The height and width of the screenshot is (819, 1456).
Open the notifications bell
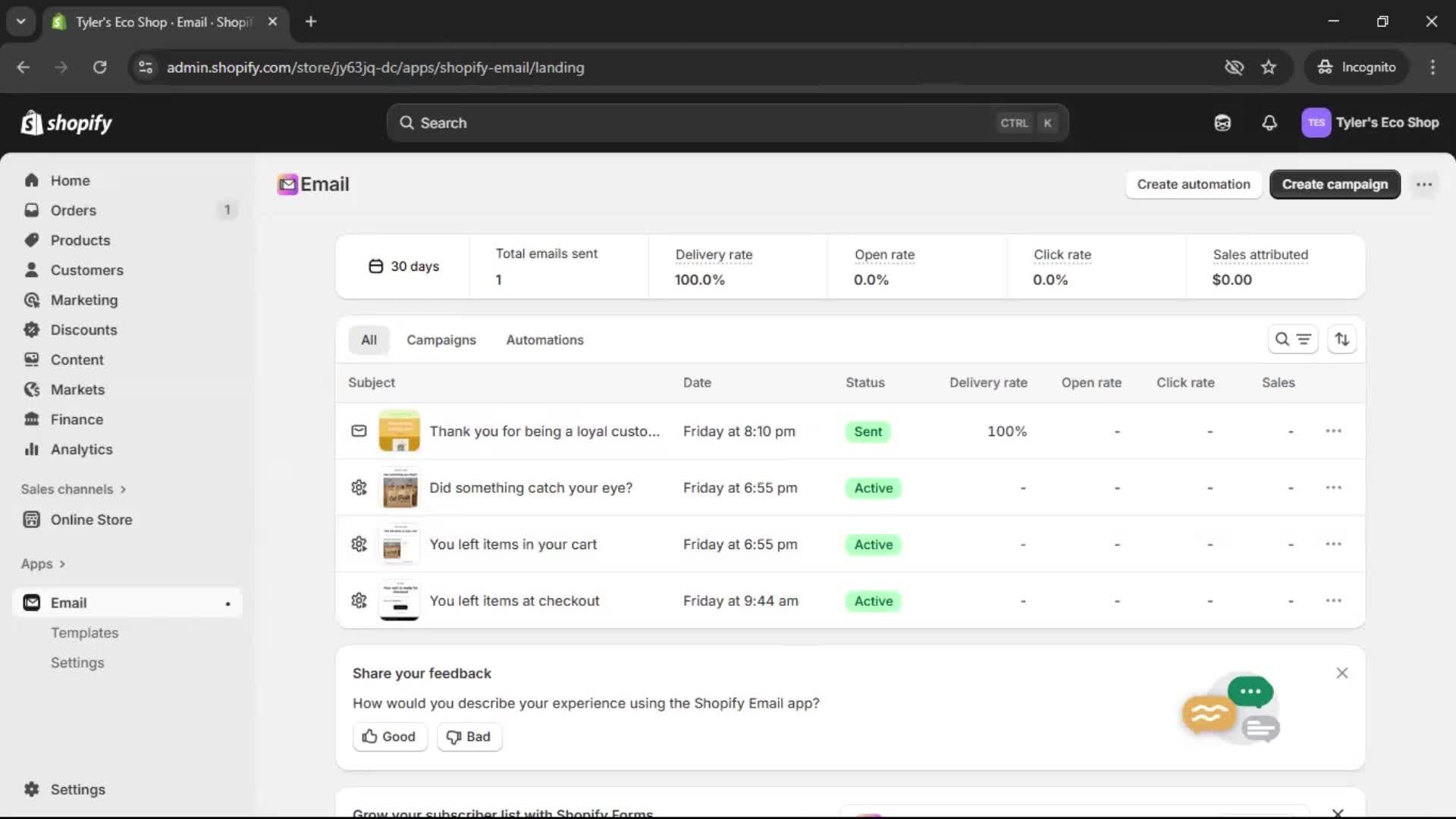click(x=1270, y=122)
